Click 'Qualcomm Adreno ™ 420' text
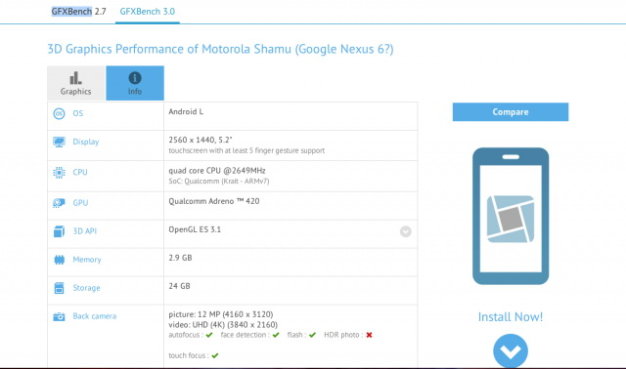This screenshot has height=369, width=626. 214,201
